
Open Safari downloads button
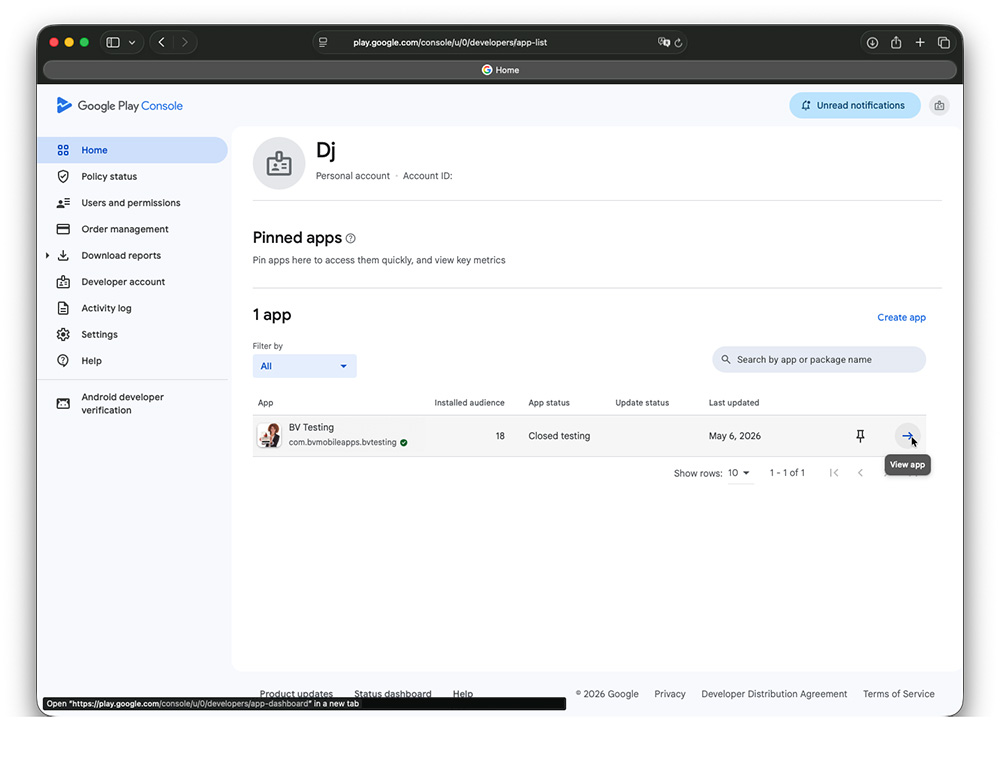pyautogui.click(x=872, y=43)
